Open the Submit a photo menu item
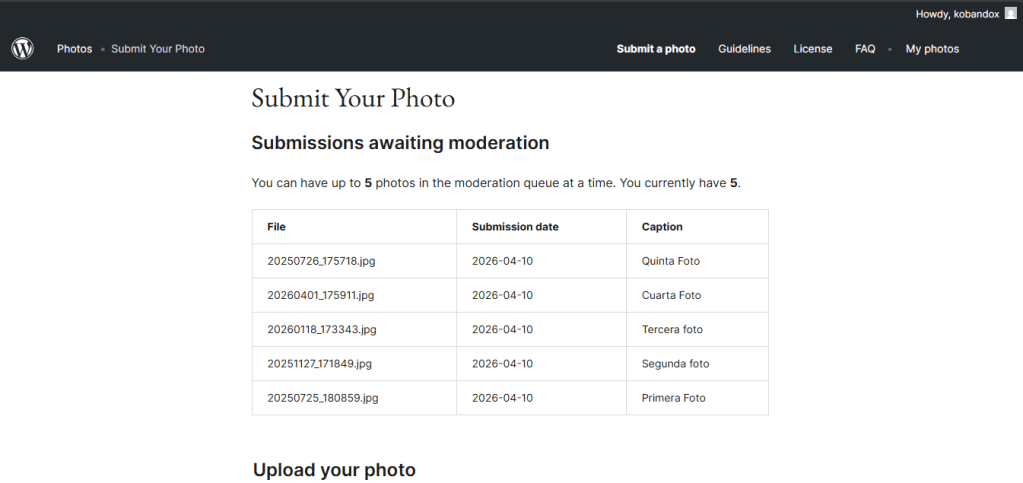The image size is (1023, 483). [656, 49]
